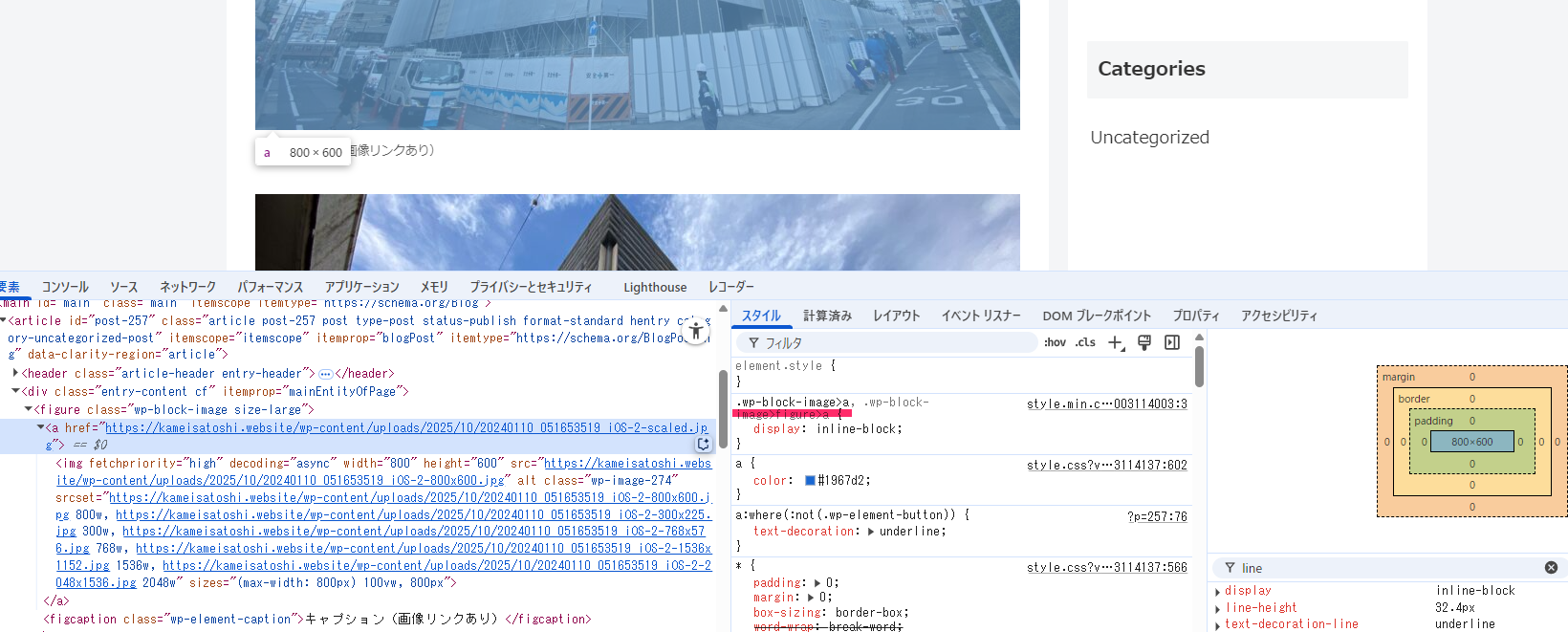Click the AI assistance icon on selected element
This screenshot has width=1568, height=632.
pyautogui.click(x=703, y=444)
